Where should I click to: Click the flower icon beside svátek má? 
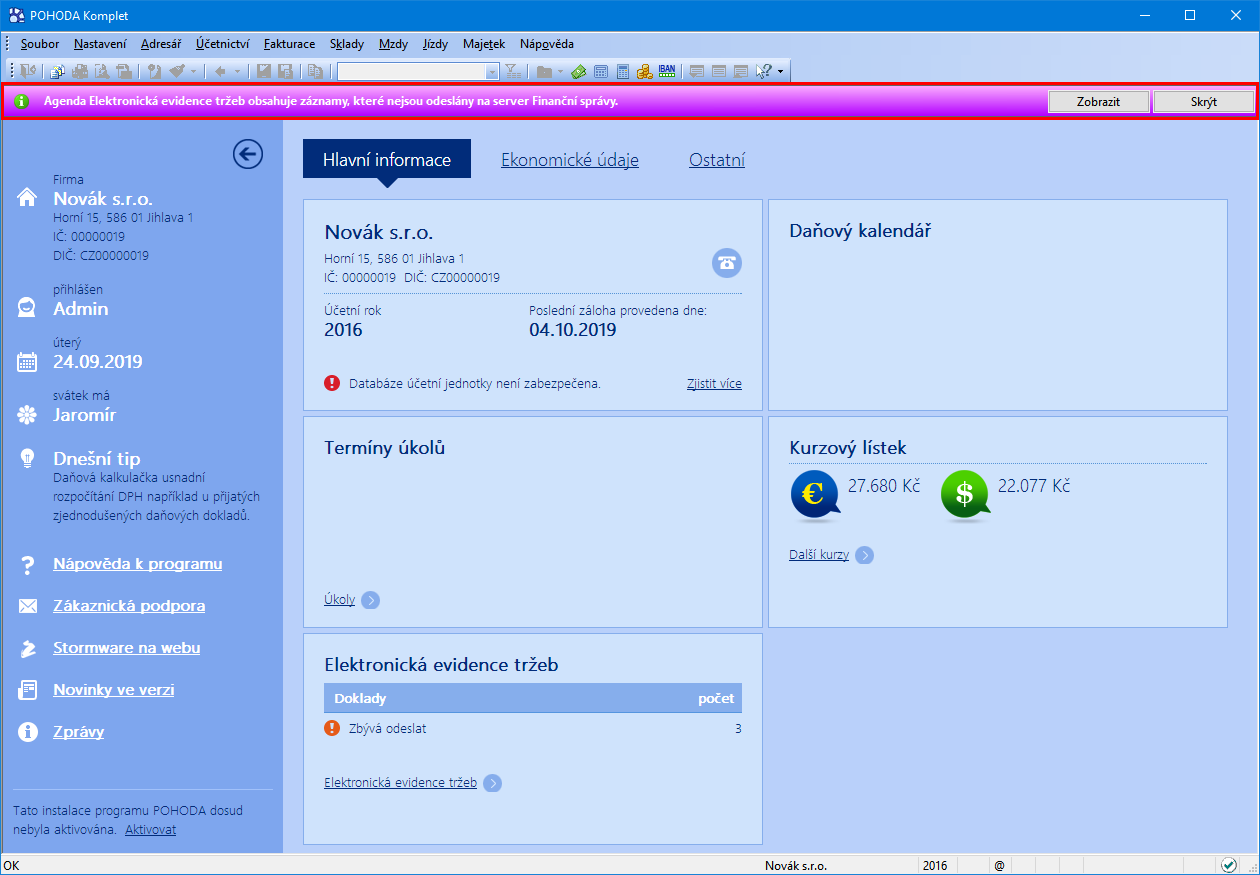(28, 415)
